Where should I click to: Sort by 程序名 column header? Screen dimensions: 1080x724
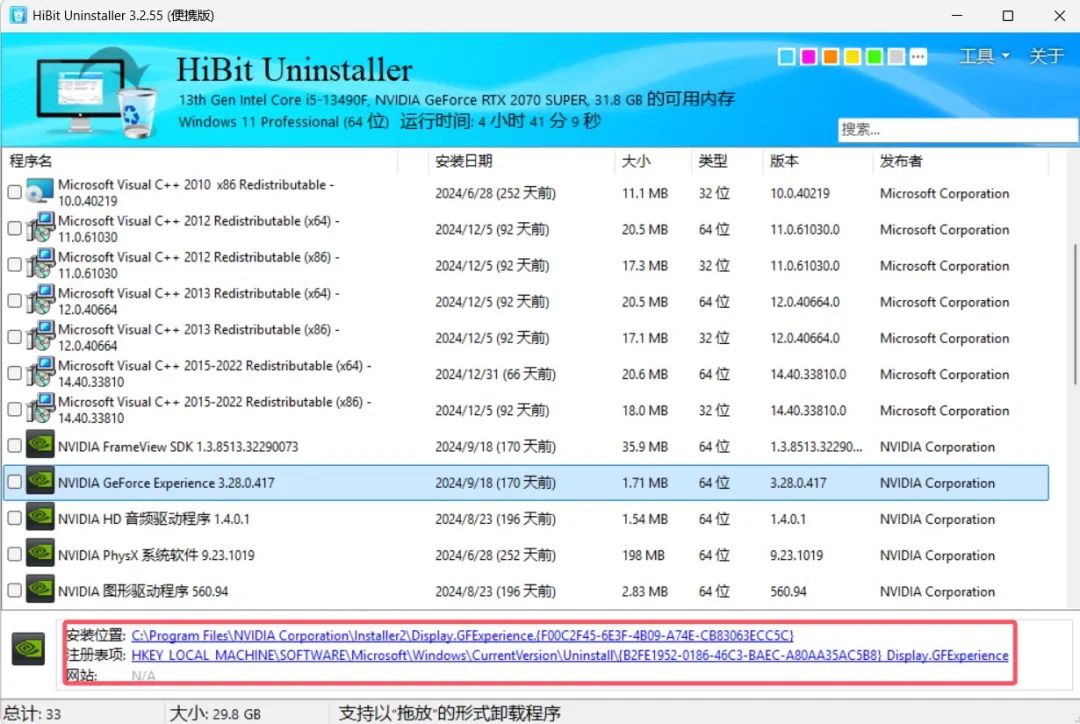click(201, 161)
